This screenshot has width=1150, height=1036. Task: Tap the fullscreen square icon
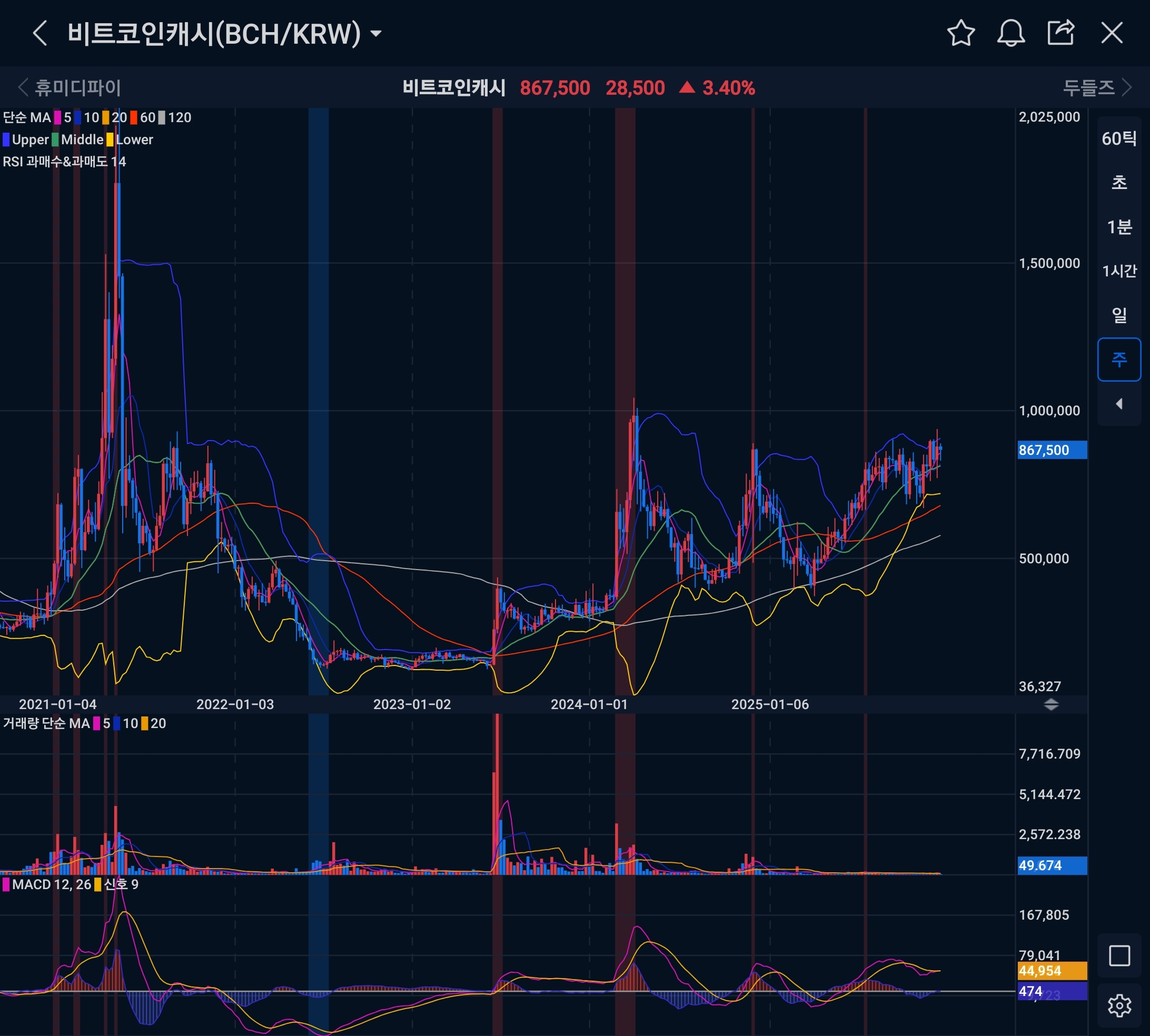pos(1119,956)
